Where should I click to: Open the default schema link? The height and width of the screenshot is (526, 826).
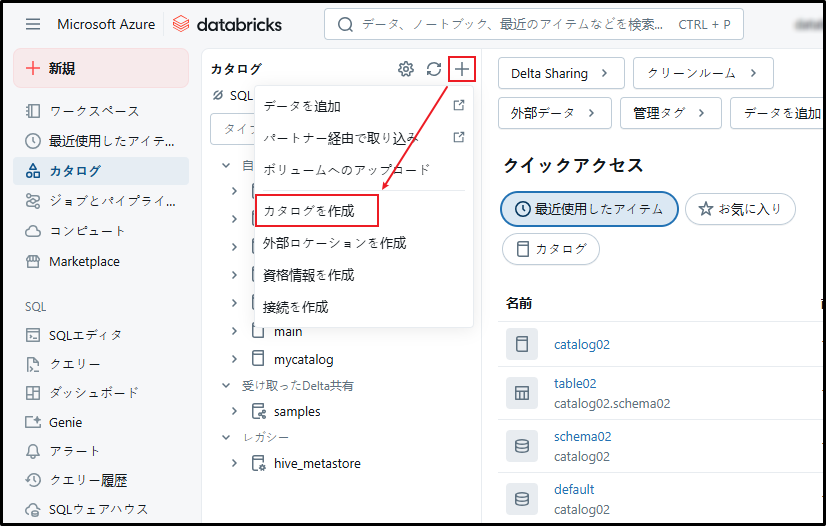(x=574, y=489)
